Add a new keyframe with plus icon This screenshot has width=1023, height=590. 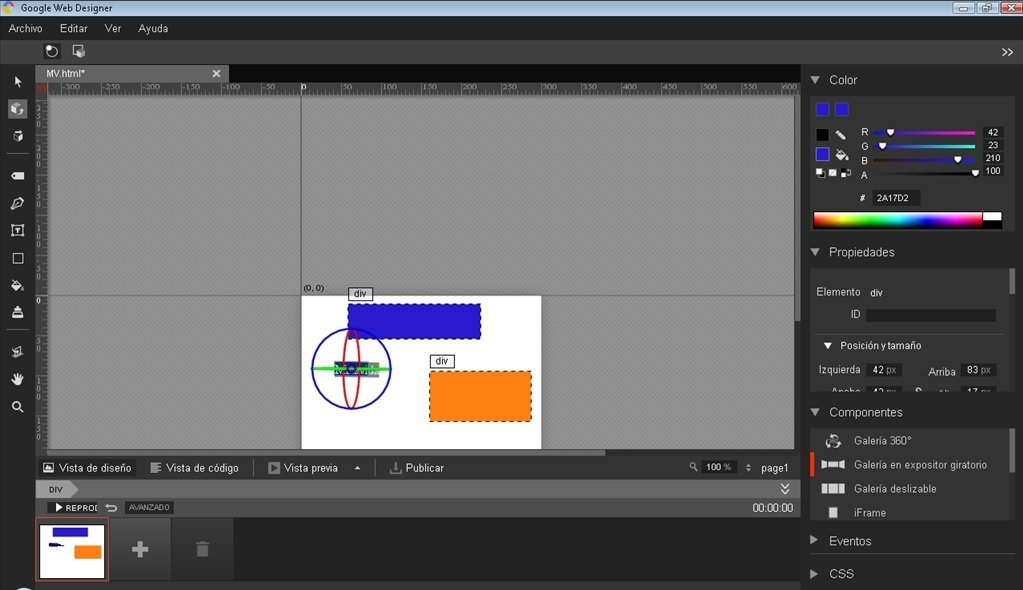click(x=140, y=550)
